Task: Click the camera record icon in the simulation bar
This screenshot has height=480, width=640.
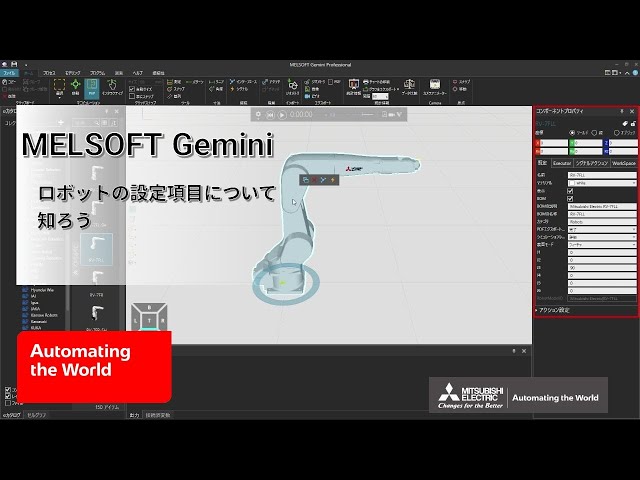Action: tap(391, 115)
